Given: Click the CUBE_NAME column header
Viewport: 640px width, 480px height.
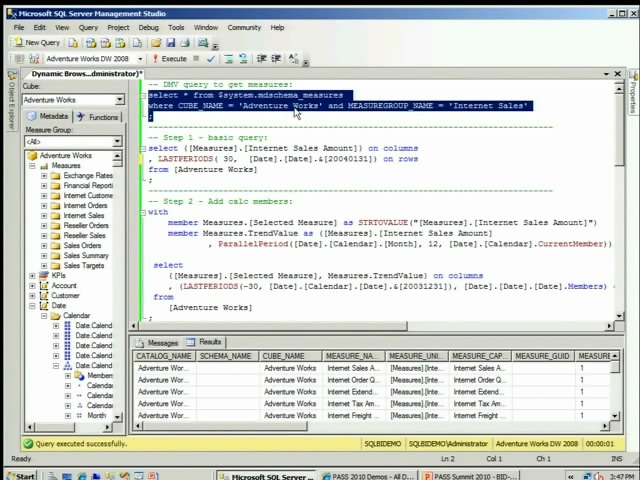Looking at the screenshot, I should [290, 356].
